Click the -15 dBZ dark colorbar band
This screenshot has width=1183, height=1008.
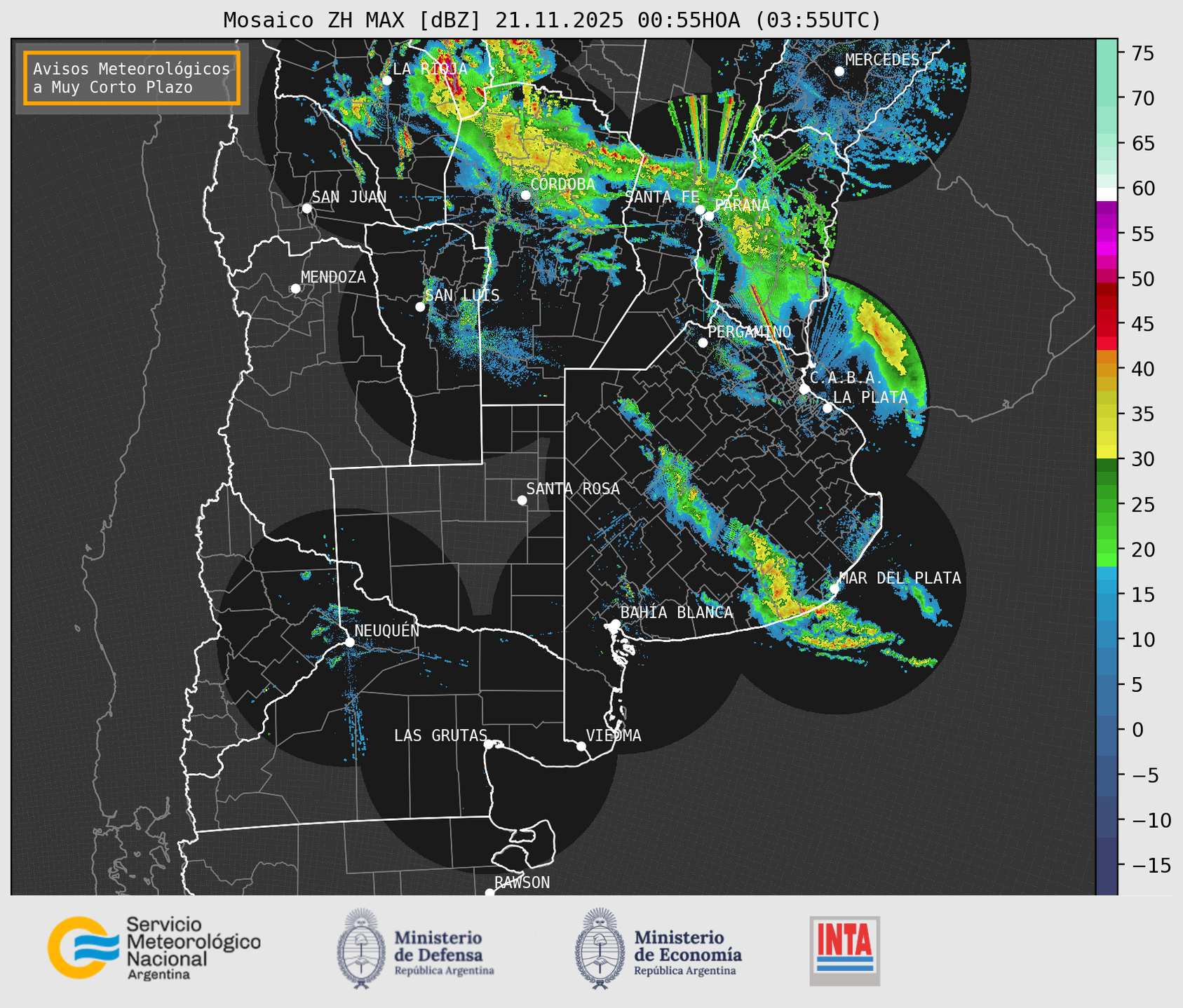tap(1107, 866)
